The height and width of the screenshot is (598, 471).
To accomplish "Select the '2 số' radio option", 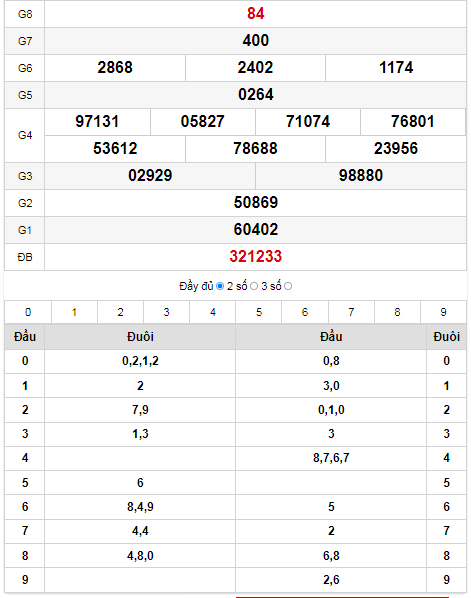I will click(x=254, y=286).
